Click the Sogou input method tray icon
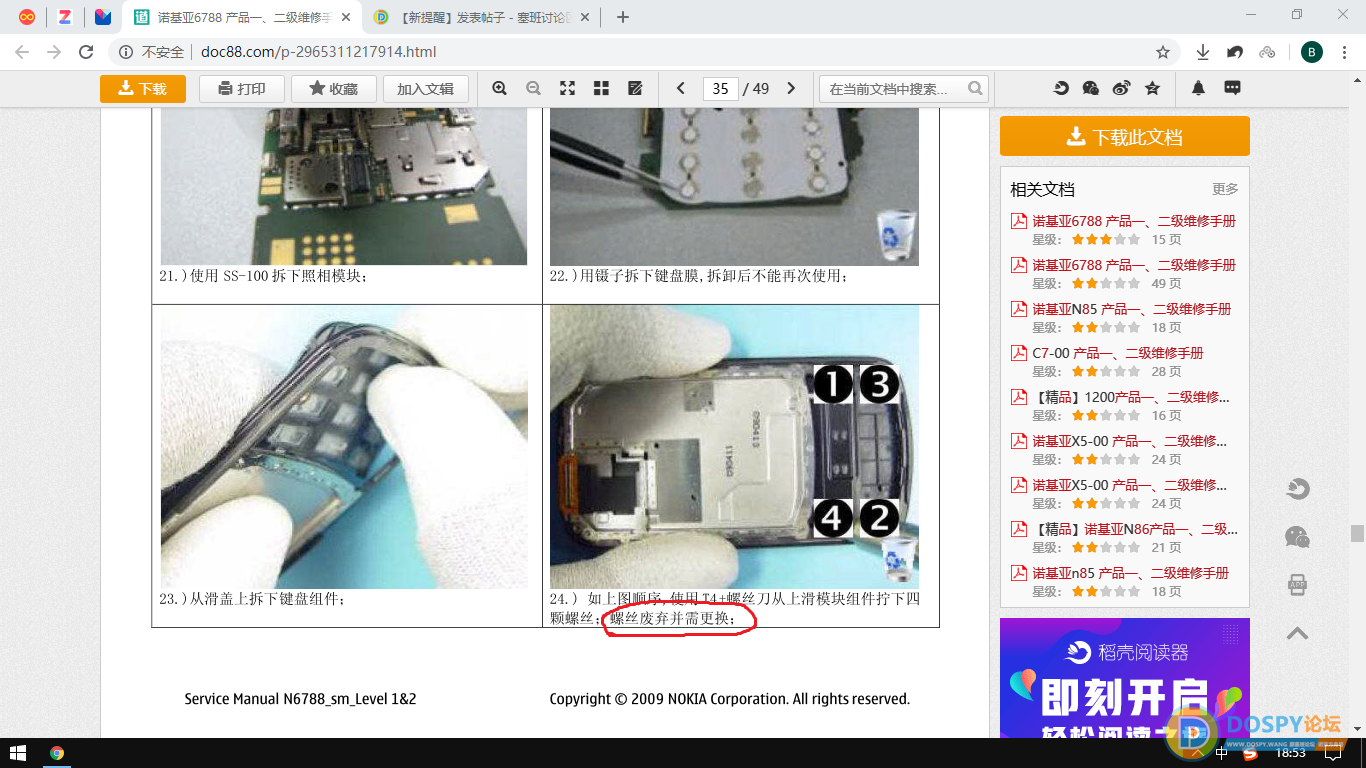Viewport: 1366px width, 768px height. click(x=1251, y=753)
